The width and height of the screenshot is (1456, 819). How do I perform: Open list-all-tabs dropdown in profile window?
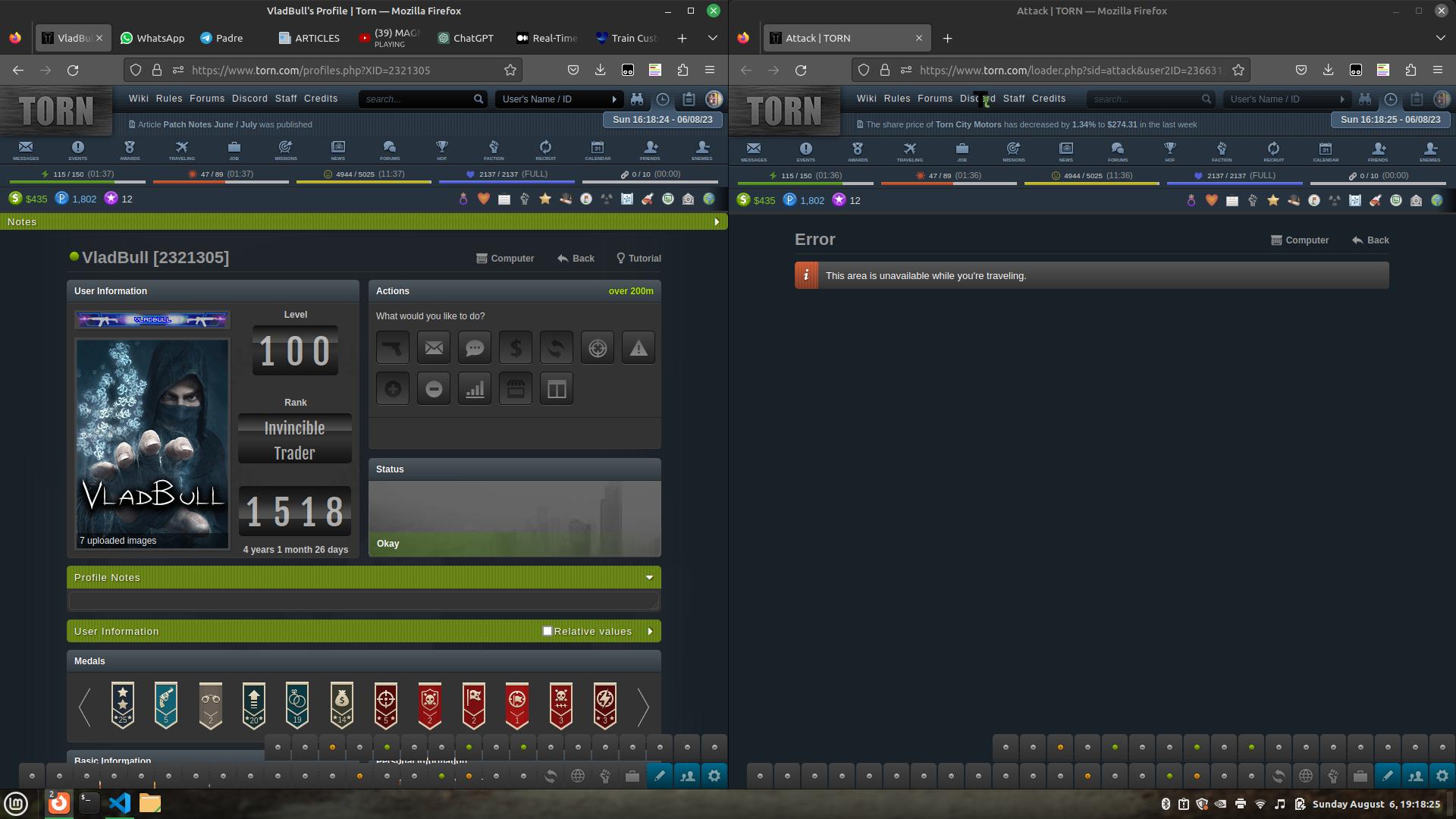(712, 38)
